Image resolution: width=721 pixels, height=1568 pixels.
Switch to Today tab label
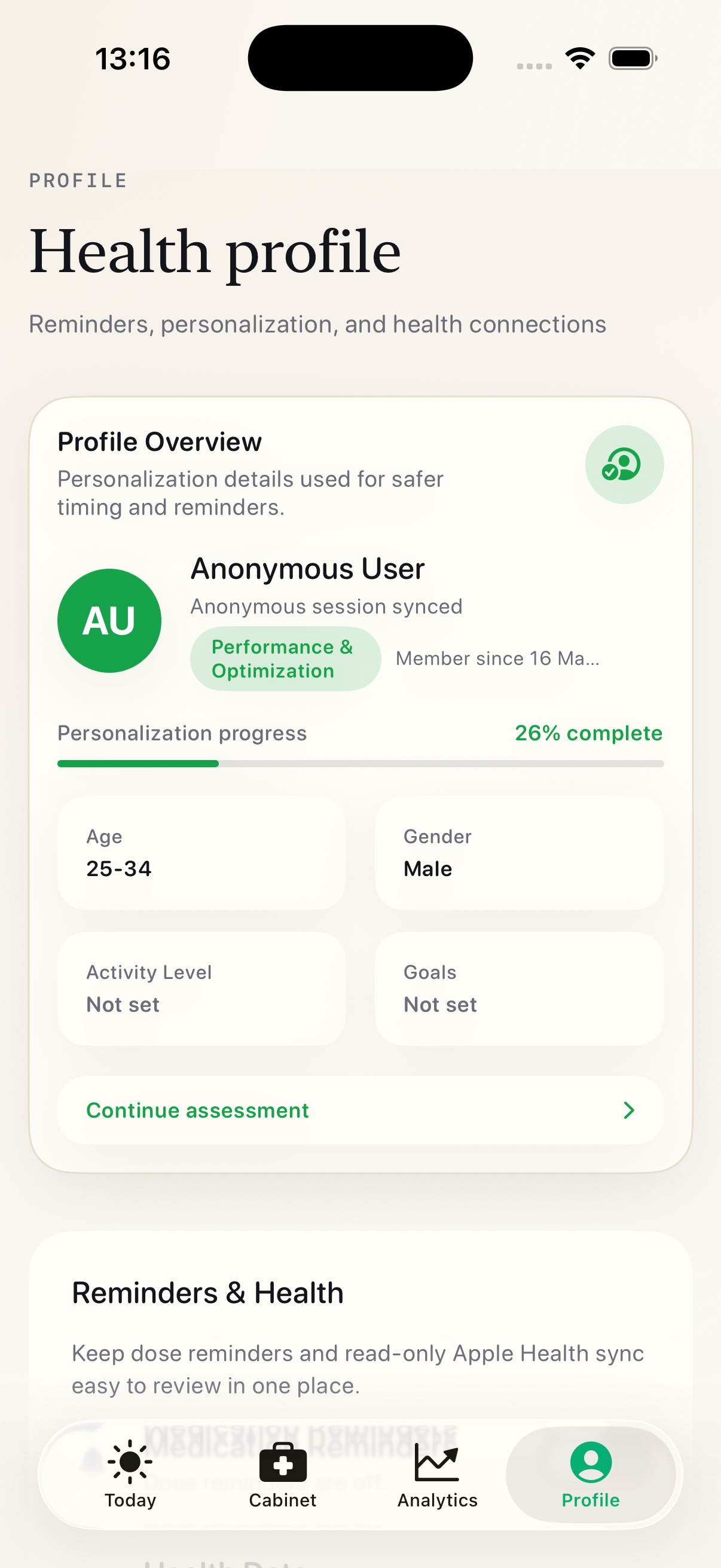(130, 1500)
